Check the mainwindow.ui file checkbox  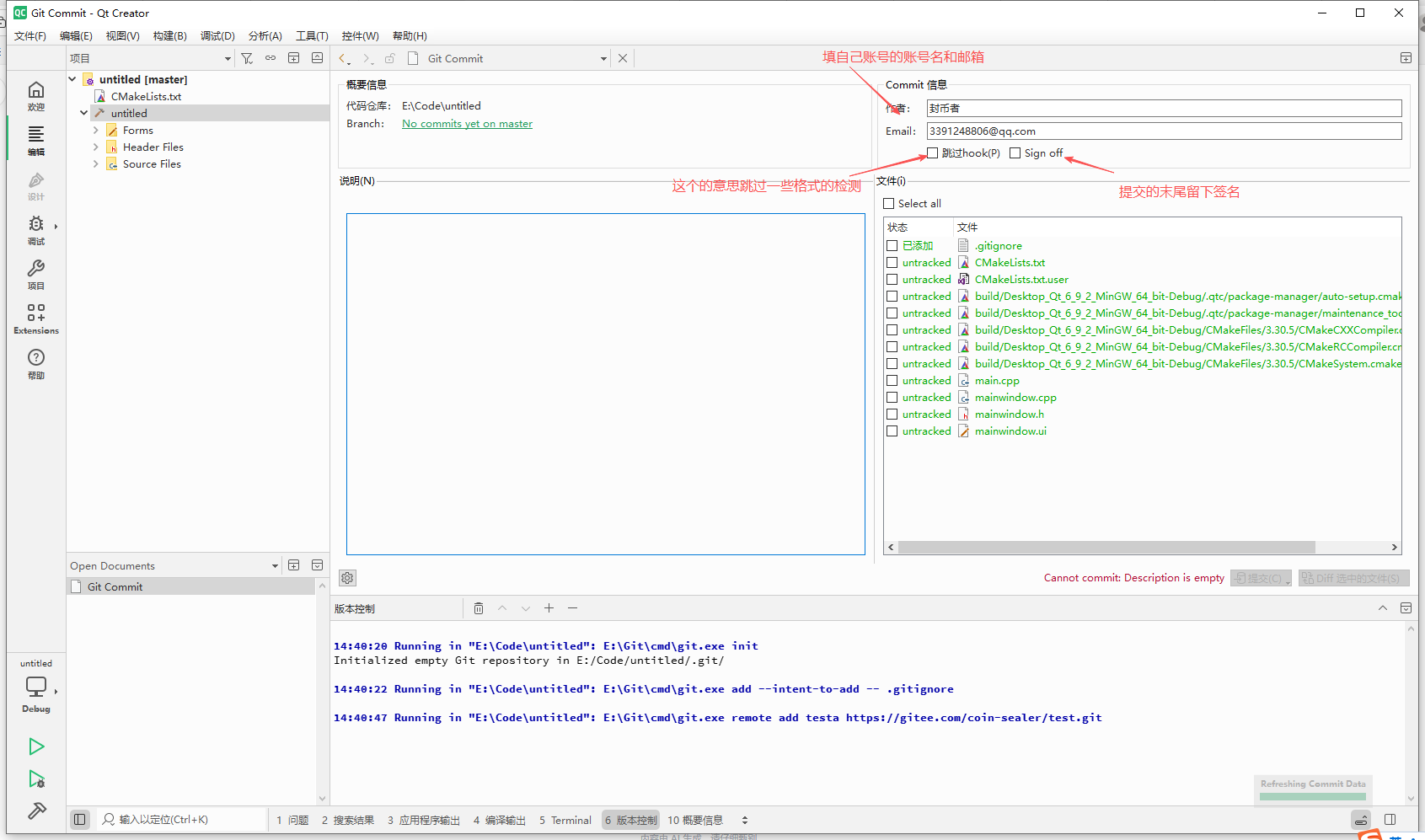(892, 431)
